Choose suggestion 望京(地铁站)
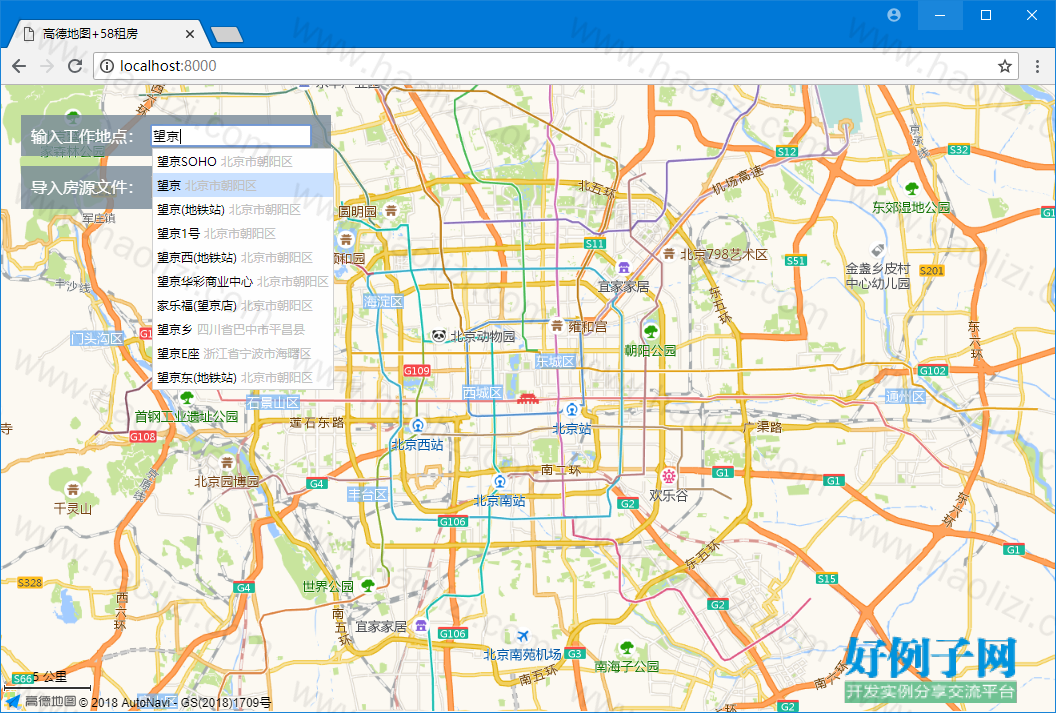Viewport: 1056px width, 713px height. point(243,209)
